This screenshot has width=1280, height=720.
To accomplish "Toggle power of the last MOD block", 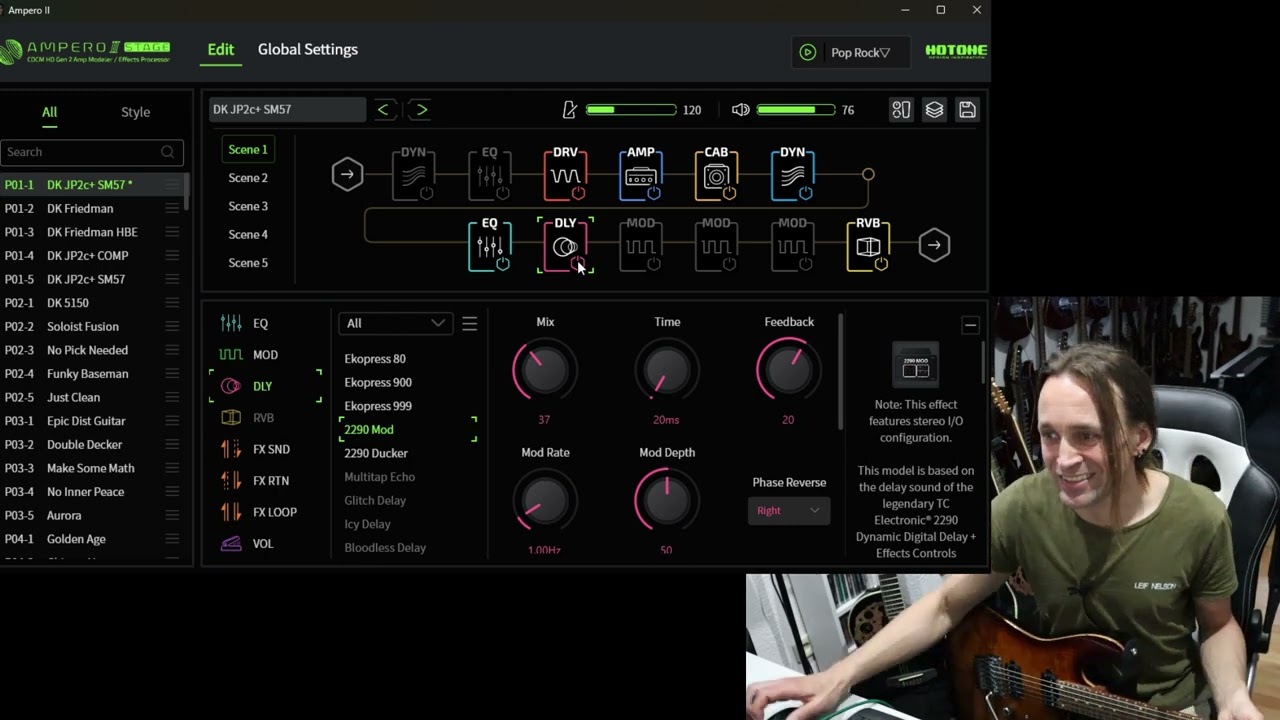I will pyautogui.click(x=805, y=264).
